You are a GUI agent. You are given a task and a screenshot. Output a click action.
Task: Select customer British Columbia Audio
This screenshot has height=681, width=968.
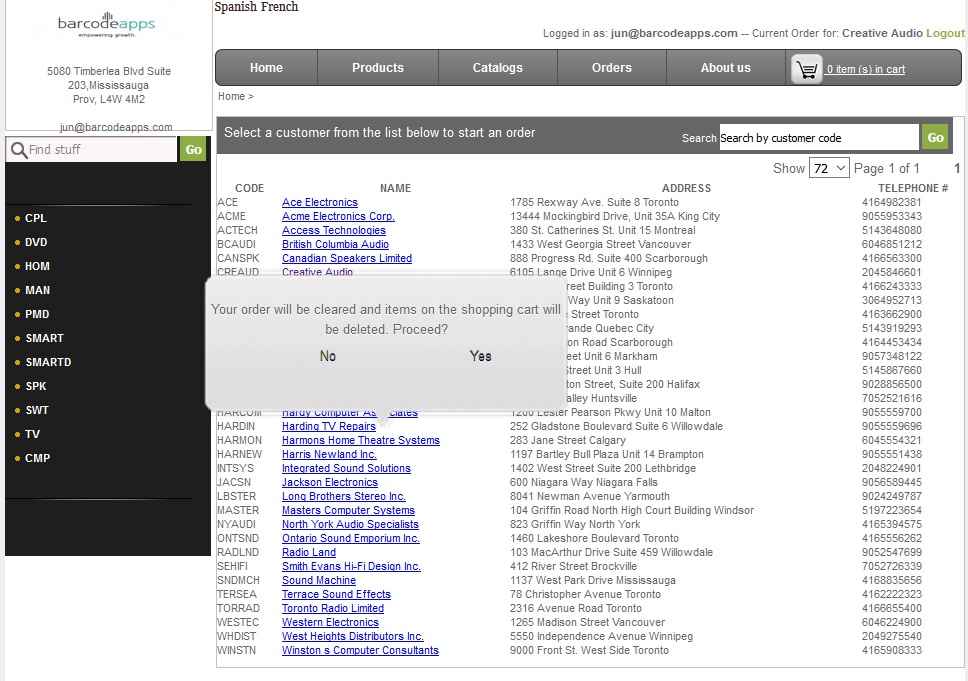tap(335, 244)
